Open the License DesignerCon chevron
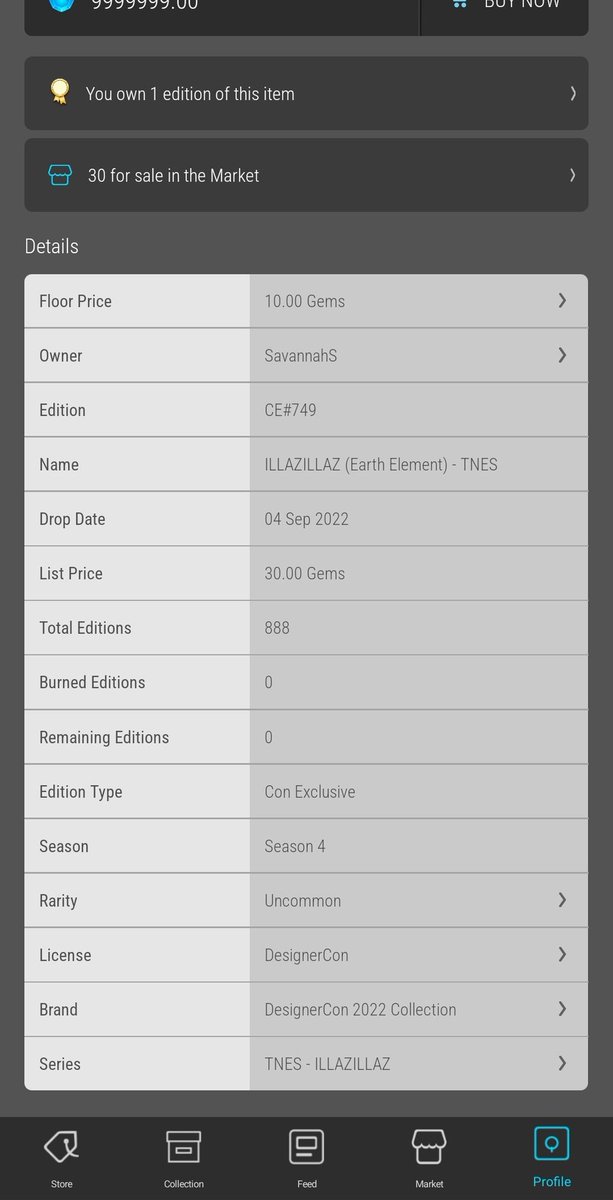 (562, 954)
